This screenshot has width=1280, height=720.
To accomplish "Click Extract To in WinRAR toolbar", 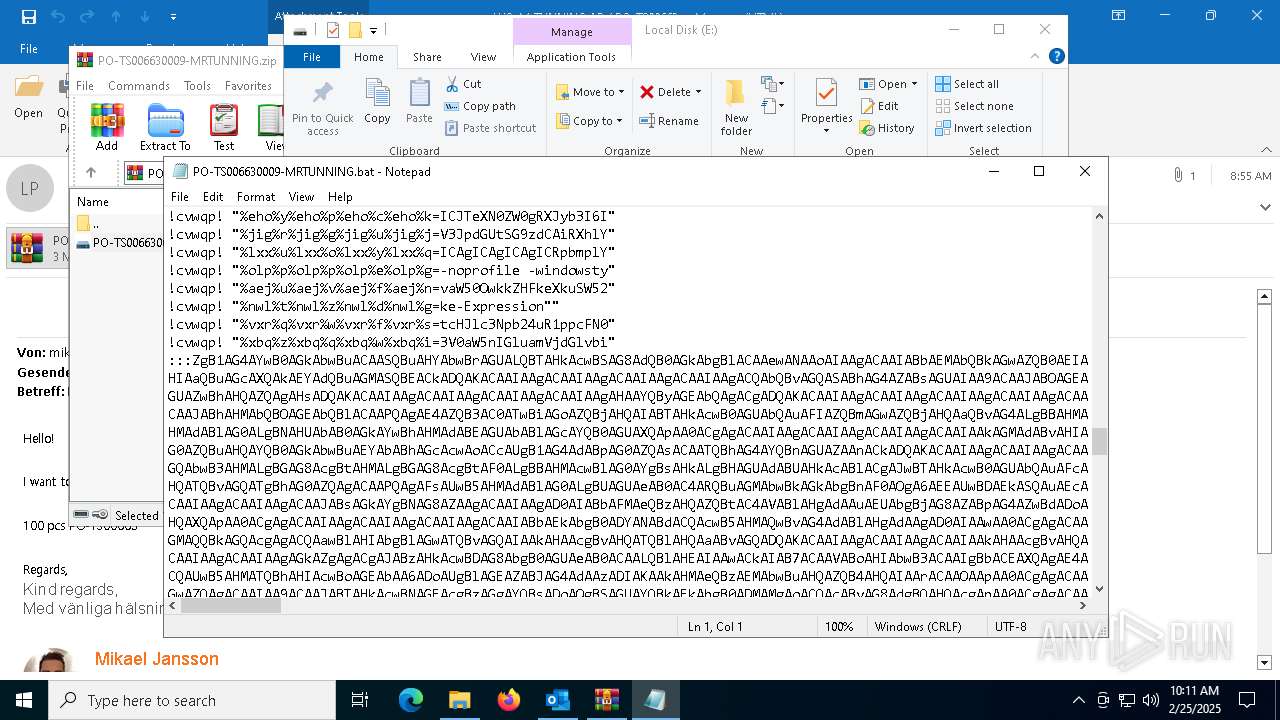I will 165,128.
